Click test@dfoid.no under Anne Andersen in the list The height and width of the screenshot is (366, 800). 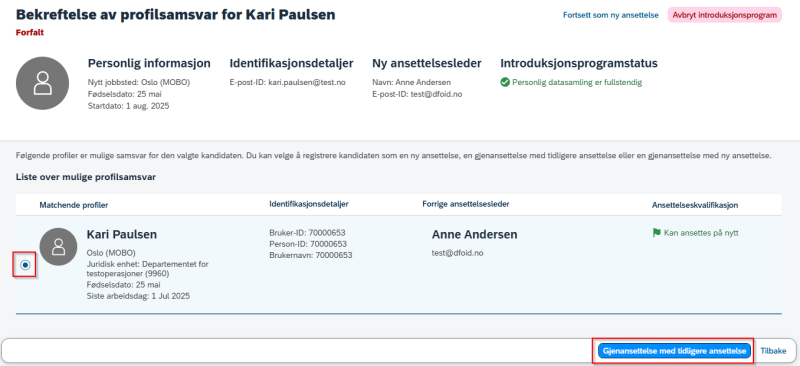point(457,253)
